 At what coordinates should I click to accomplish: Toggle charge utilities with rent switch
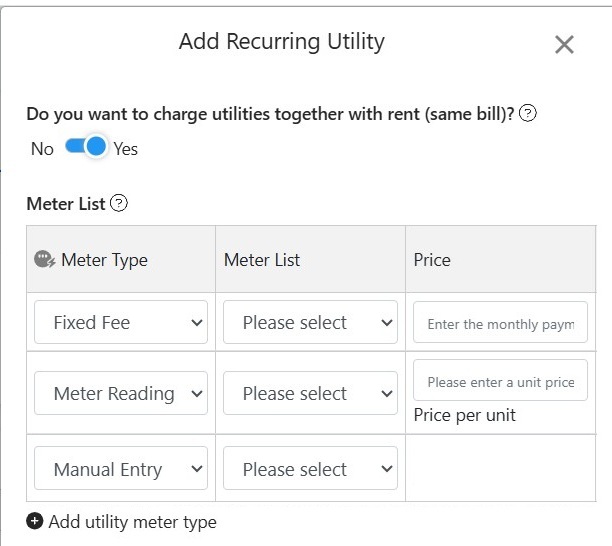click(86, 148)
